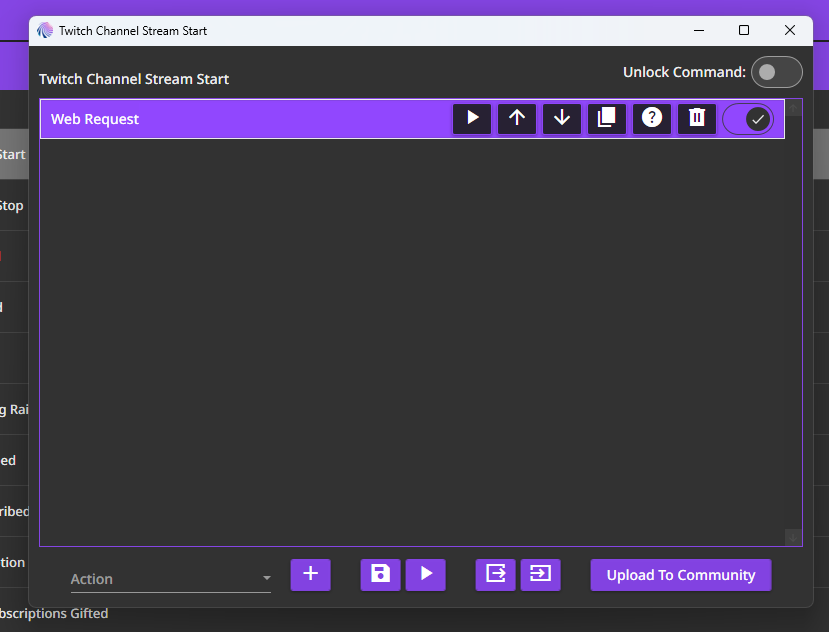Screen dimensions: 829x632
Task: Close the Twitch Channel Stream Start window
Action: point(790,31)
